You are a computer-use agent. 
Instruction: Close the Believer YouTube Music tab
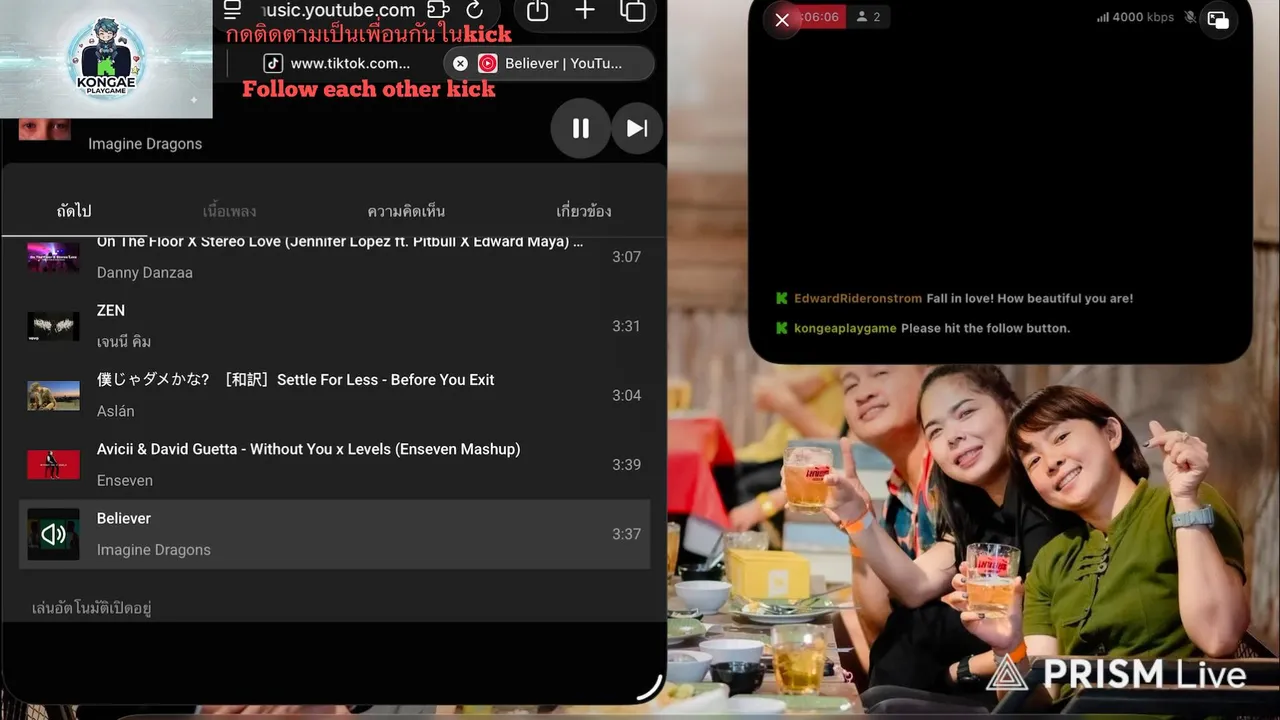point(460,63)
